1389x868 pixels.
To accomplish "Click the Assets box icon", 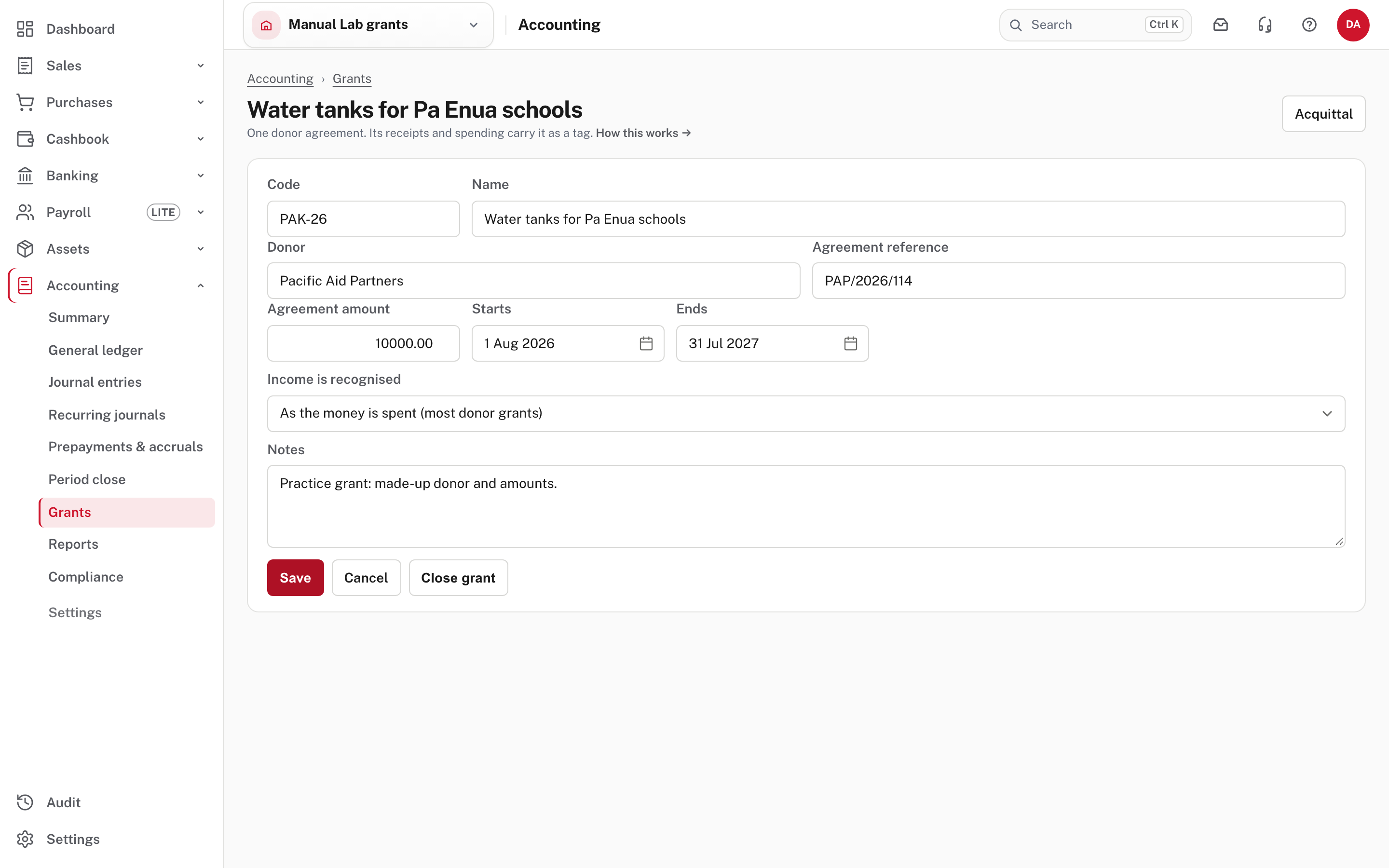I will tap(25, 249).
